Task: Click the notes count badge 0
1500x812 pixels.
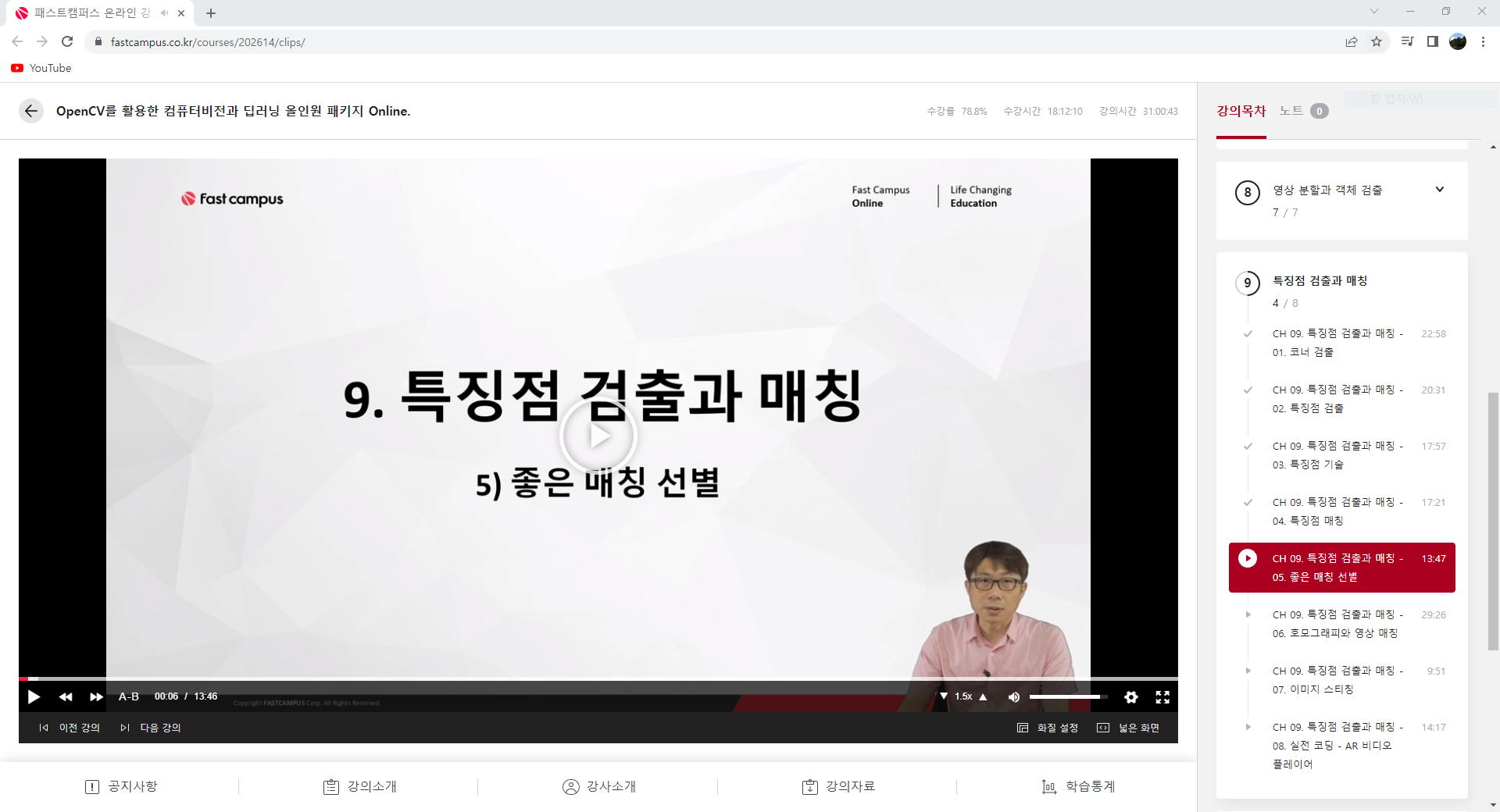Action: (x=1320, y=111)
